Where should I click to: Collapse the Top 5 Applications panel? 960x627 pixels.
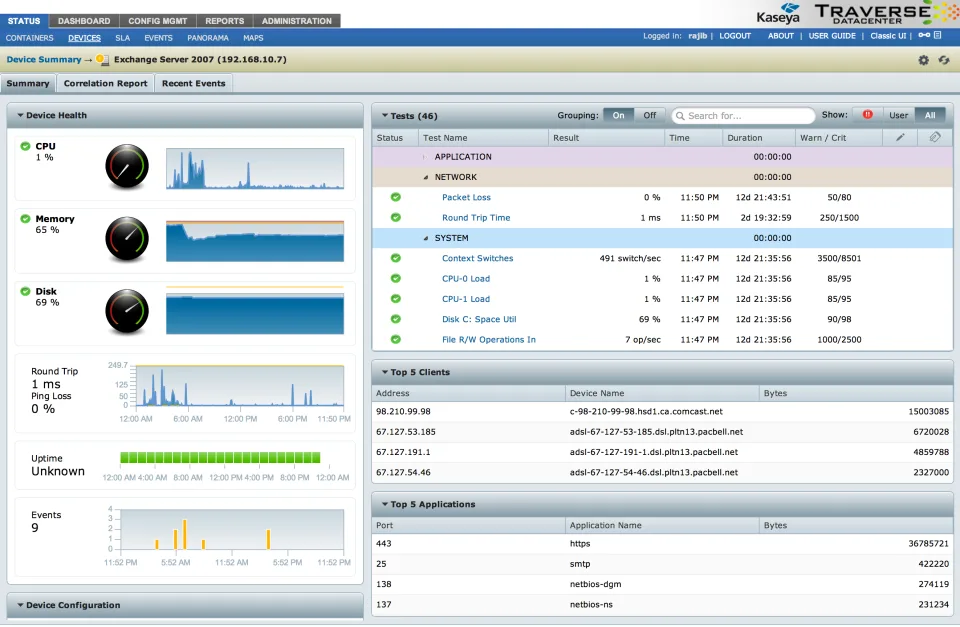tap(385, 504)
